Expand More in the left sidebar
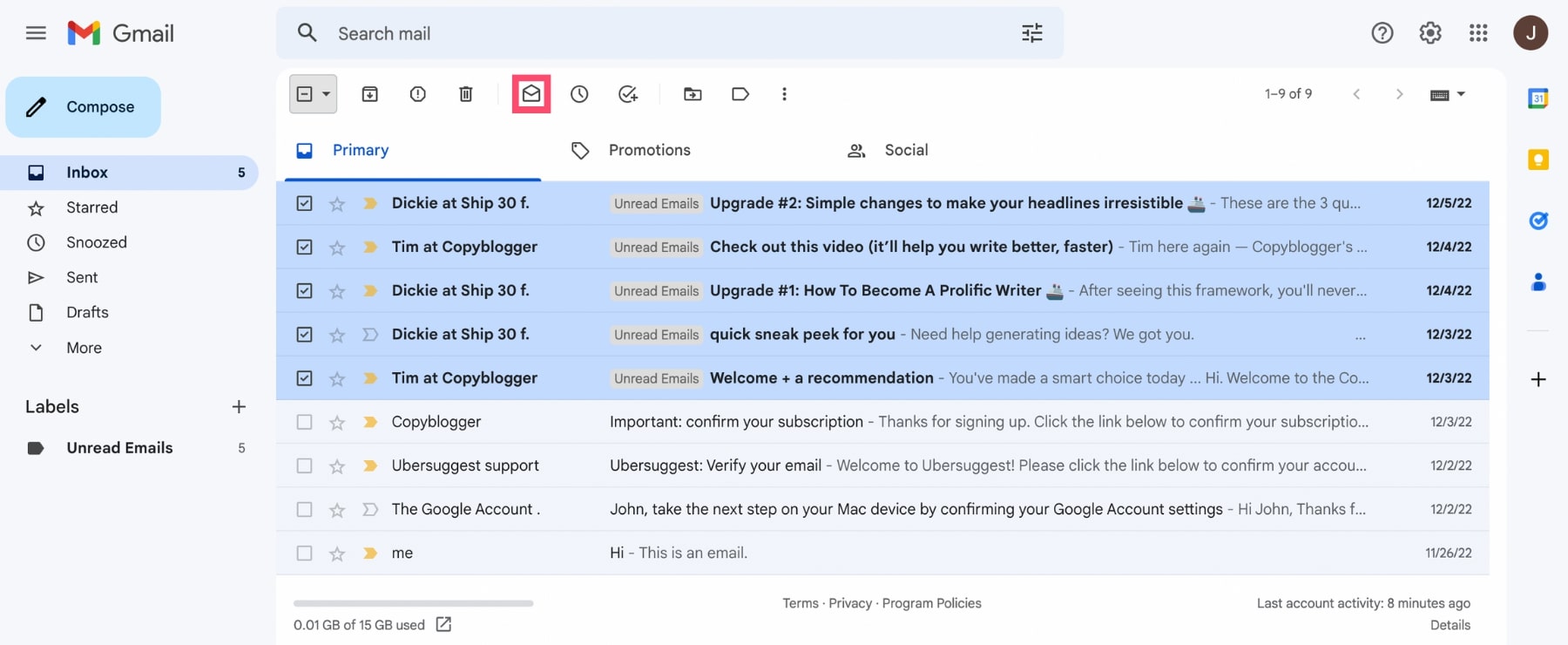The height and width of the screenshot is (645, 1568). pyautogui.click(x=84, y=348)
